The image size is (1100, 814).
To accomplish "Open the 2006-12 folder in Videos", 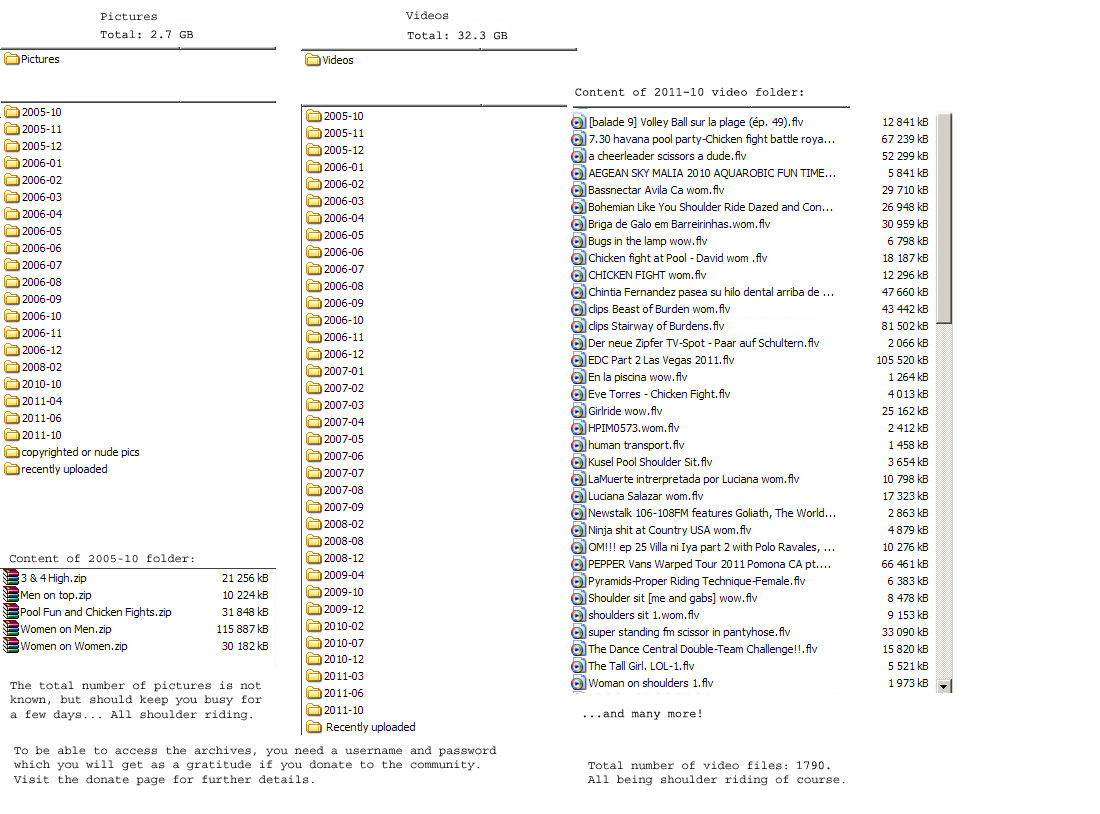I will [335, 354].
